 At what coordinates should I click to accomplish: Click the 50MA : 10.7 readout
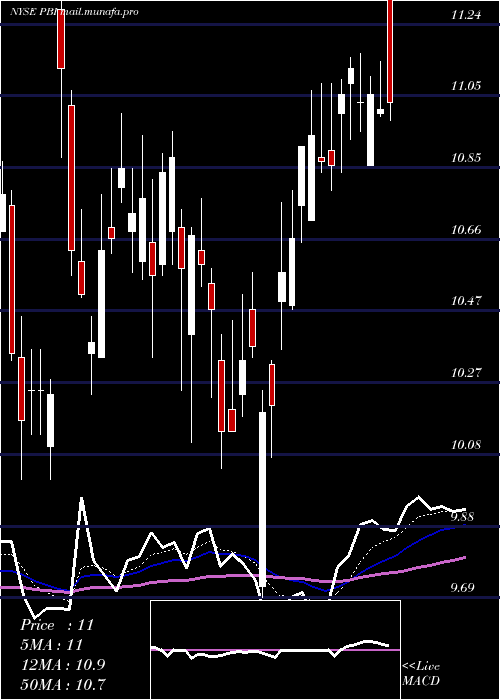pos(63,684)
